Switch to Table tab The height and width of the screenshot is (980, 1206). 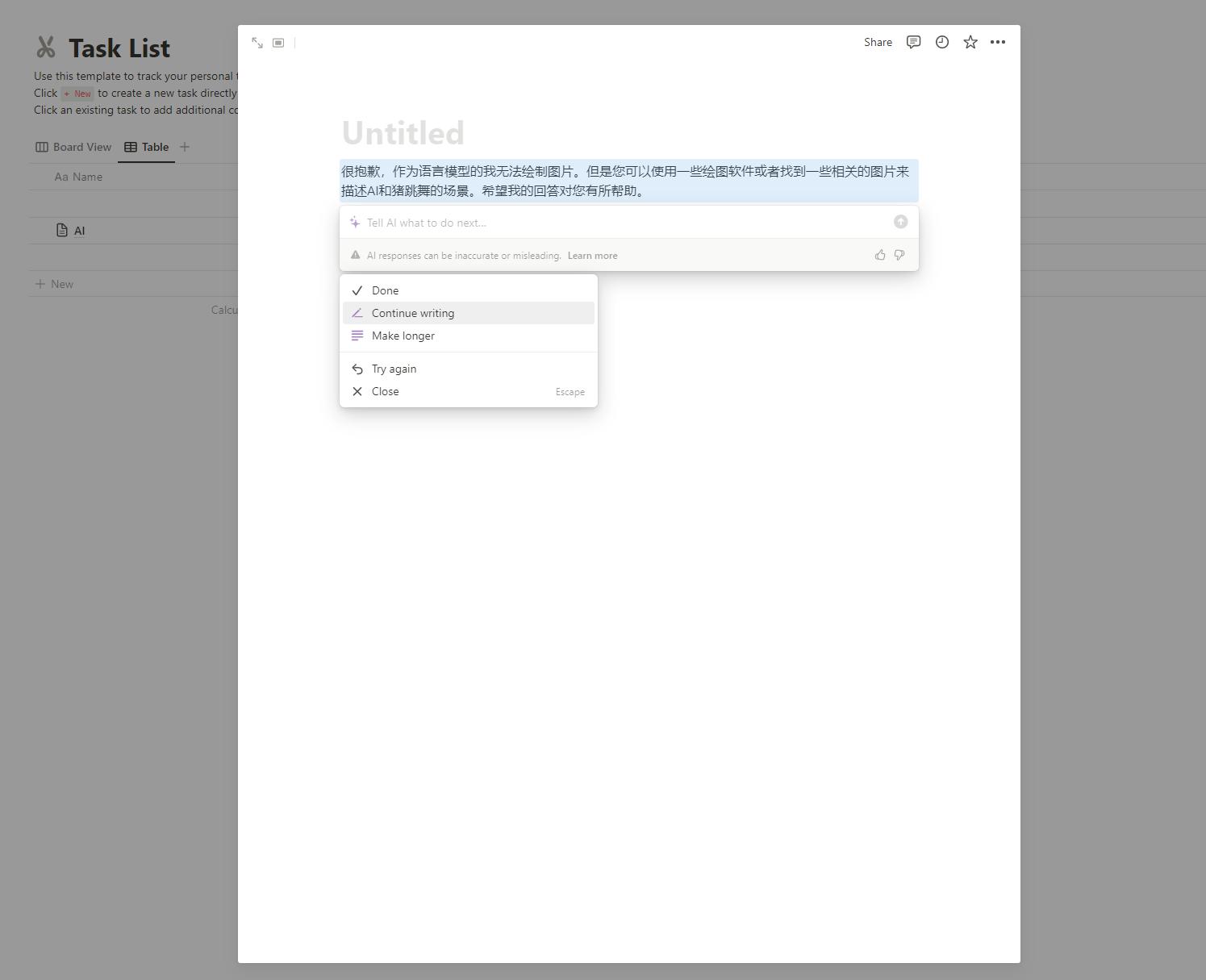(146, 147)
